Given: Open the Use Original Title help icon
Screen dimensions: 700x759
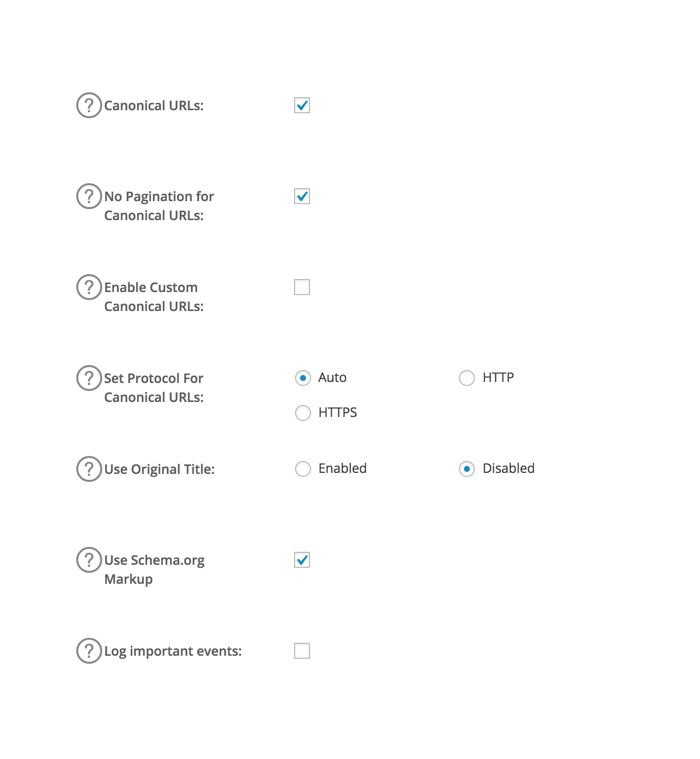Looking at the screenshot, I should (89, 469).
